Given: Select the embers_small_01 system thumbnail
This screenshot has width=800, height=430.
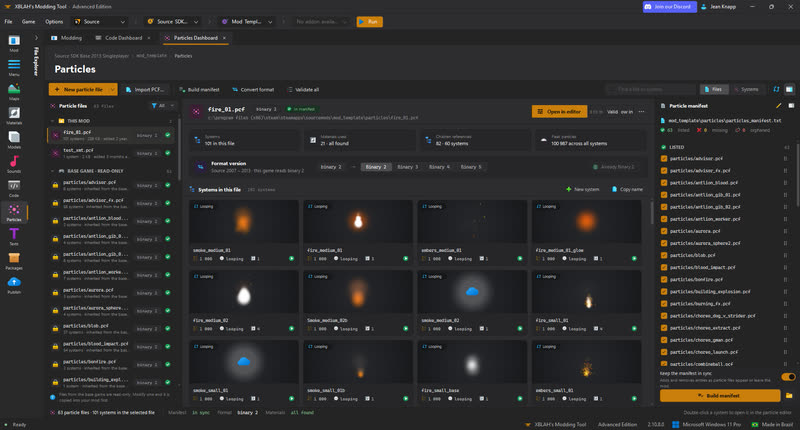Looking at the screenshot, I should [586, 362].
